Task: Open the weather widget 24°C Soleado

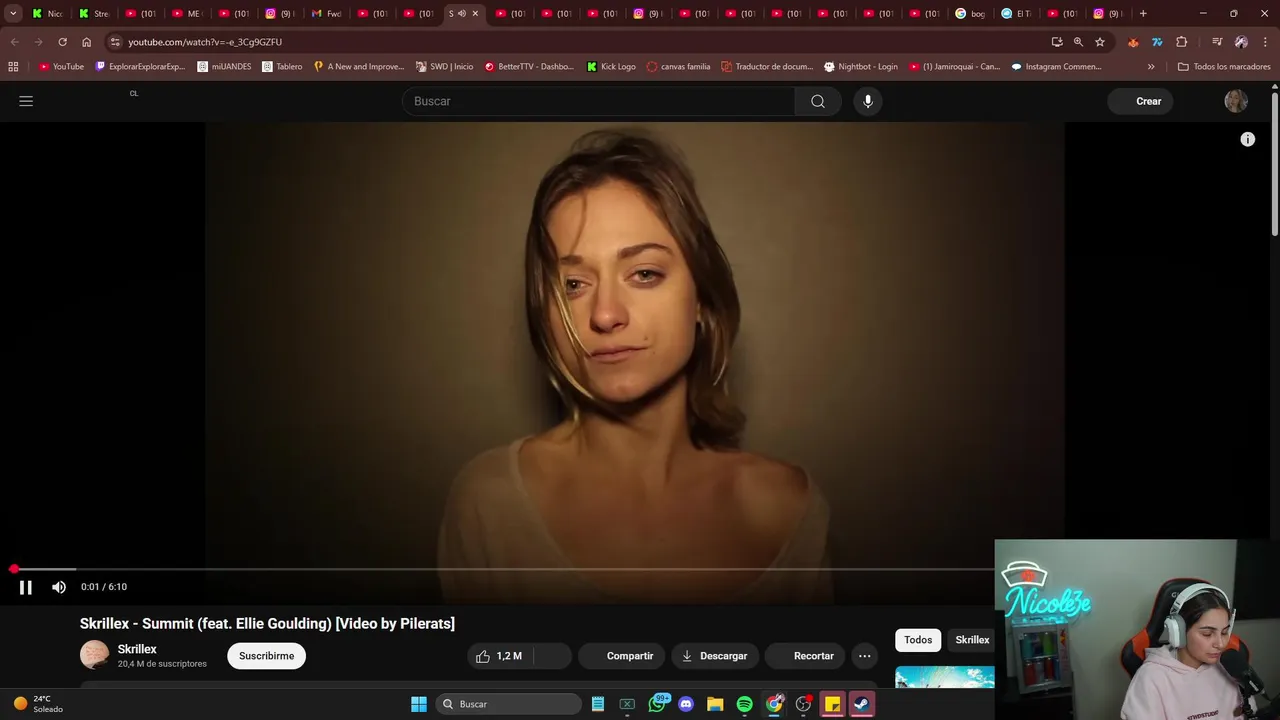Action: (40, 704)
